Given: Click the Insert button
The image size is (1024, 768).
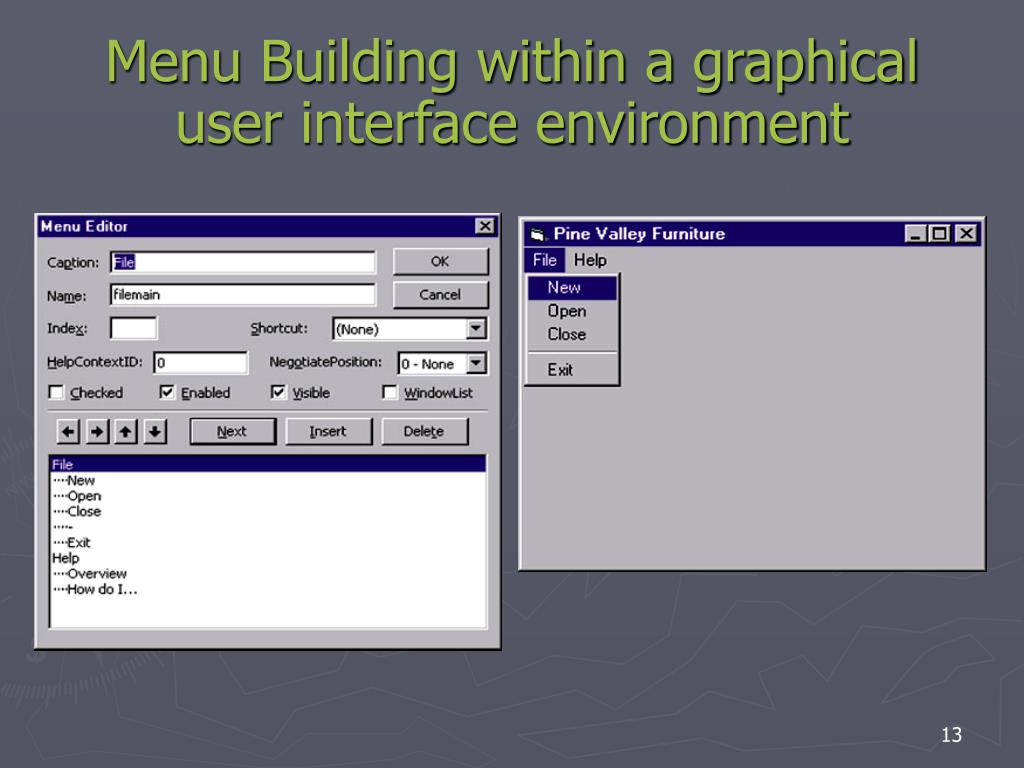Looking at the screenshot, I should click(x=328, y=432).
